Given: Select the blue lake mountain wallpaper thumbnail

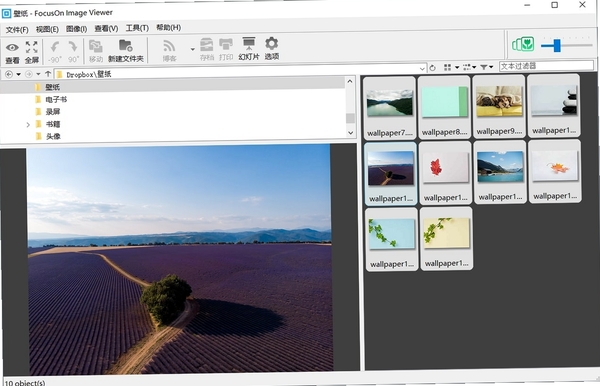Looking at the screenshot, I should point(500,172).
